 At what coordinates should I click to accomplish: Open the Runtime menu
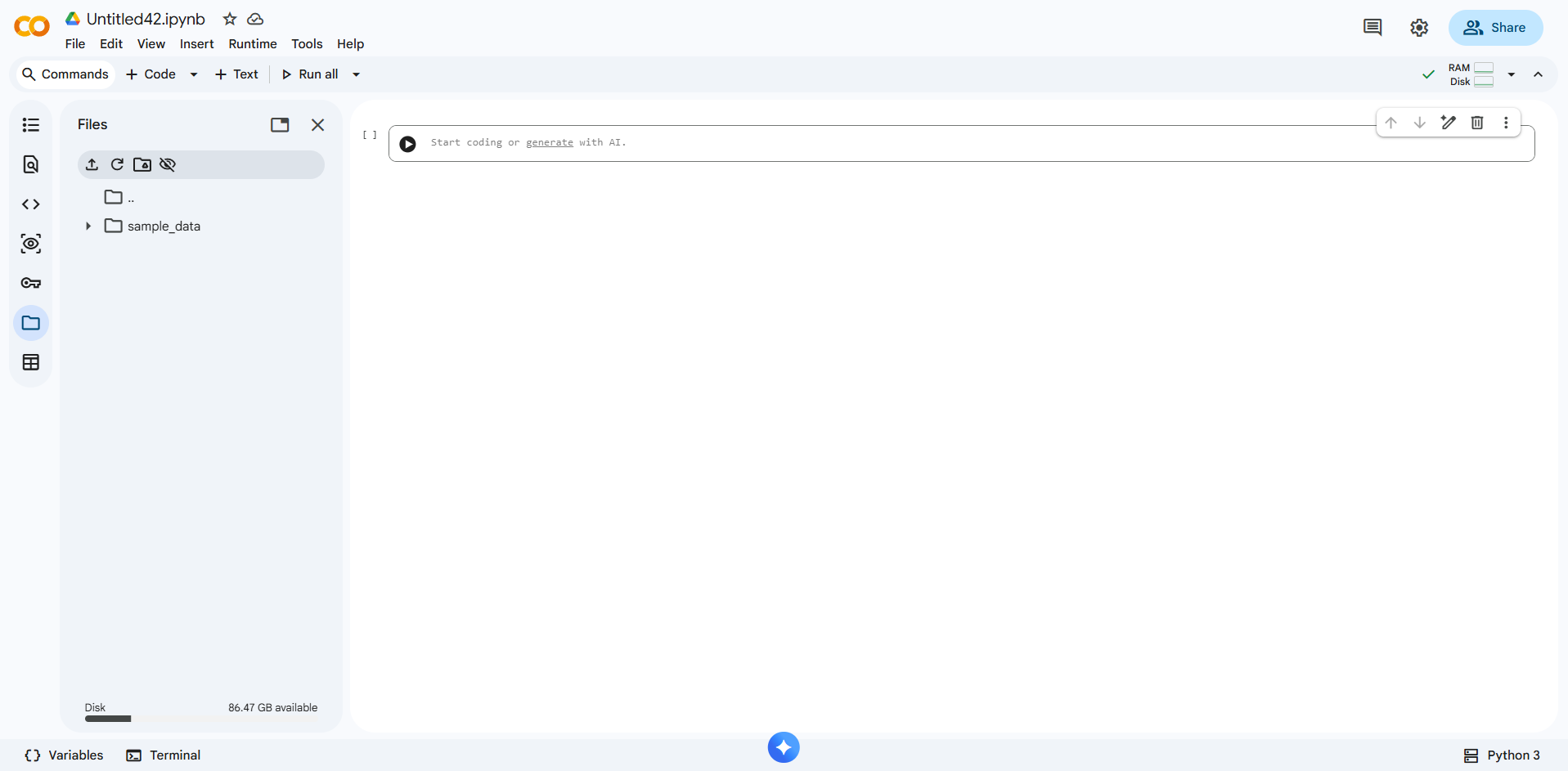pyautogui.click(x=253, y=44)
